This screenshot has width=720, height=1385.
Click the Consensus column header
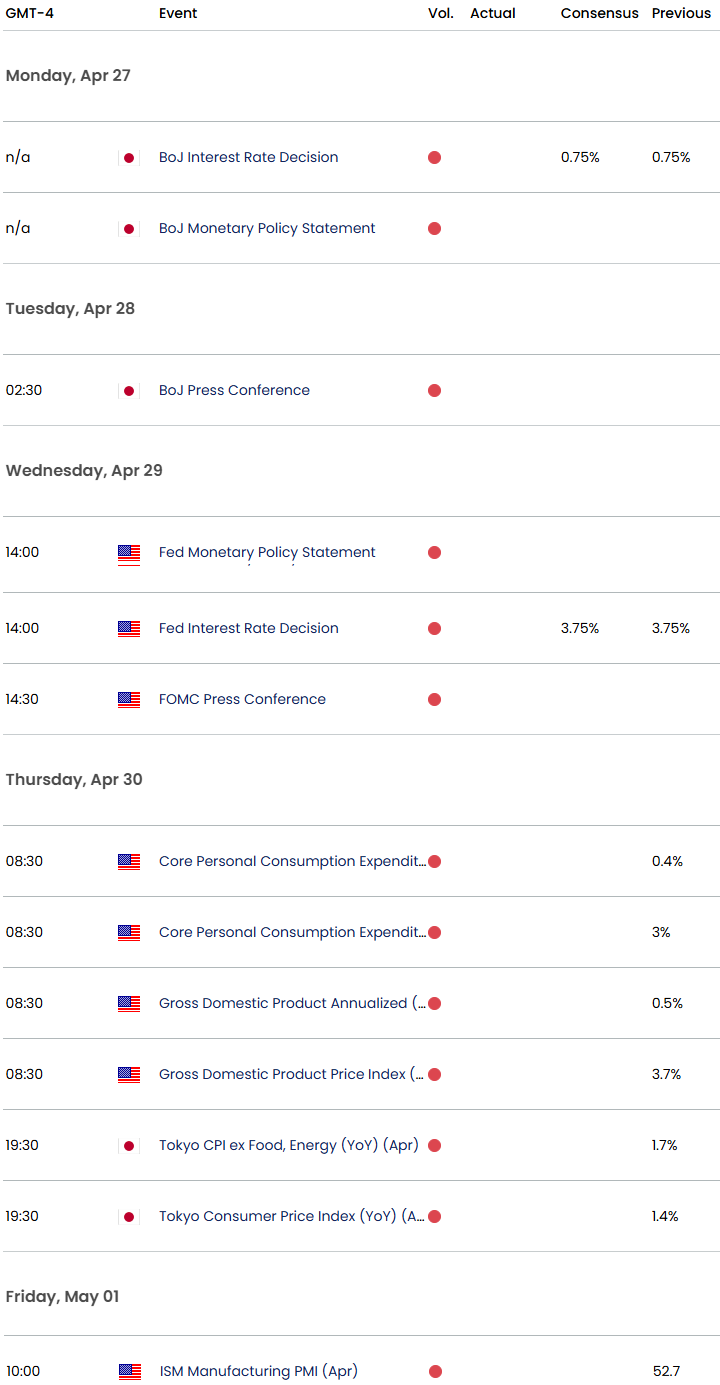(599, 14)
